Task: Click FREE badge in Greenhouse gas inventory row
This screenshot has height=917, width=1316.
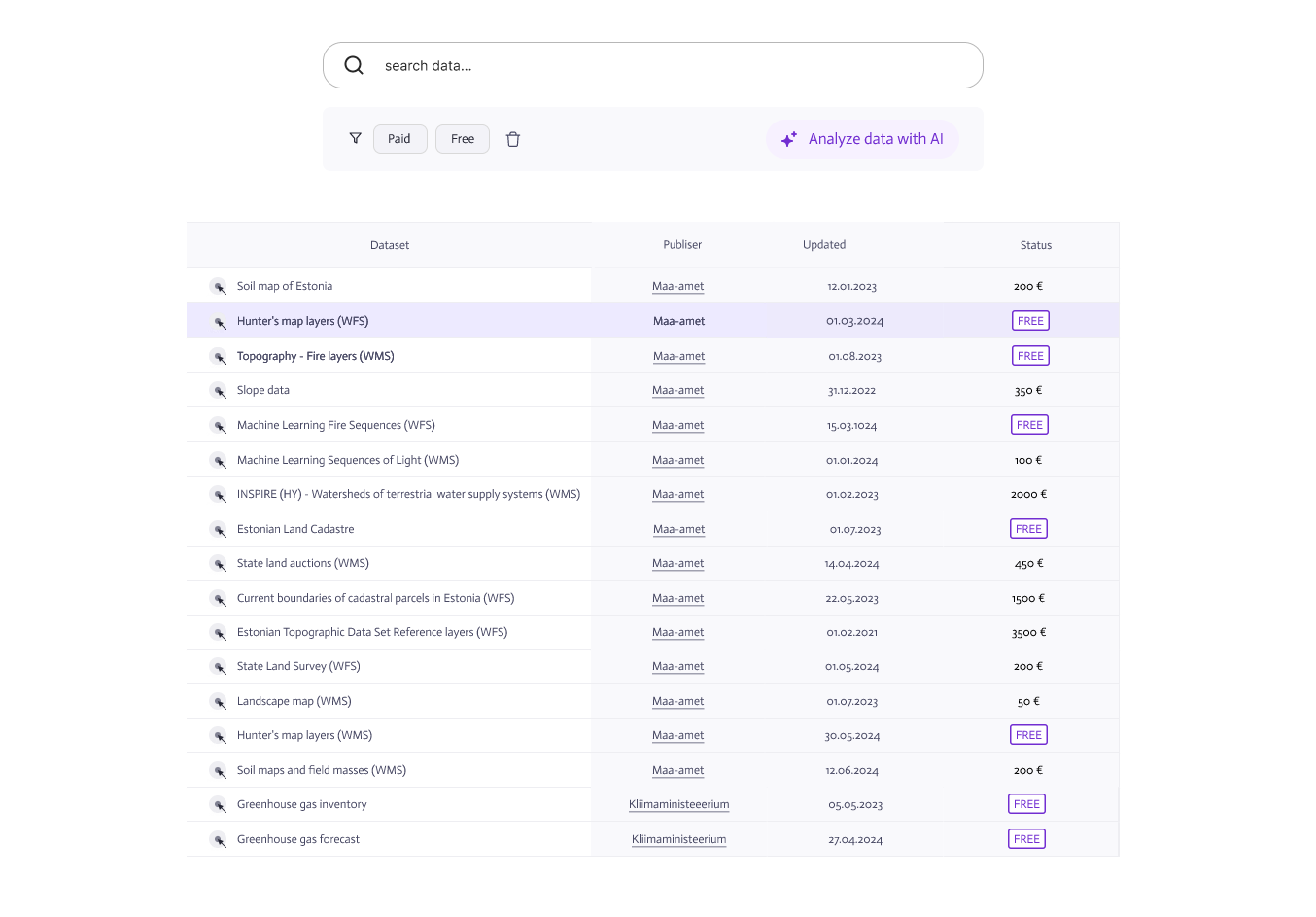Action: [x=1026, y=804]
